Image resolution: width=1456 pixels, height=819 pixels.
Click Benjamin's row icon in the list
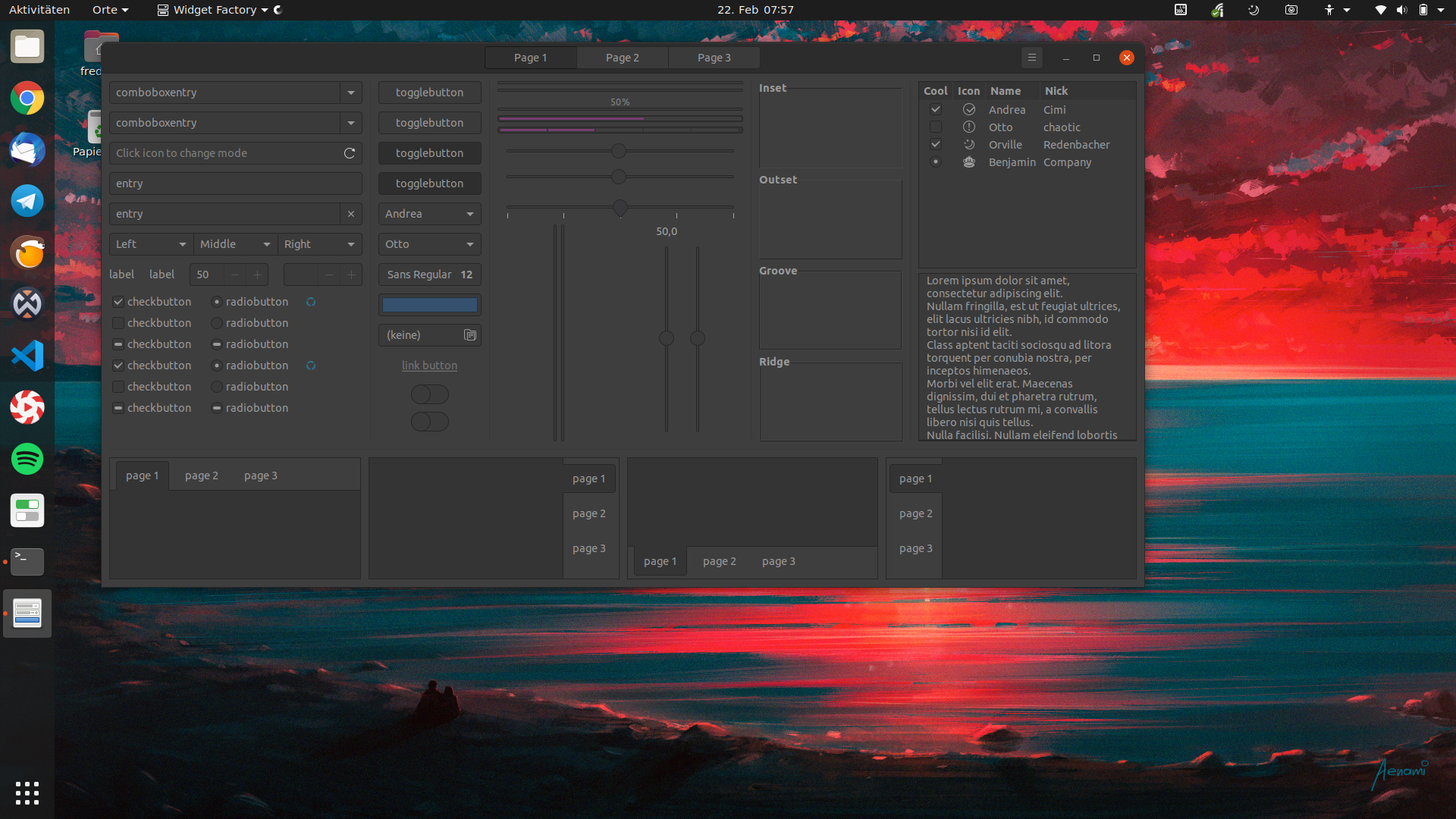click(x=969, y=162)
